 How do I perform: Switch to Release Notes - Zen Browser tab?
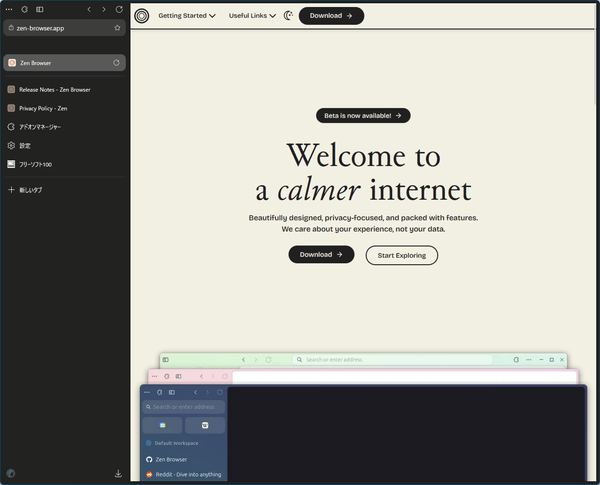click(64, 90)
